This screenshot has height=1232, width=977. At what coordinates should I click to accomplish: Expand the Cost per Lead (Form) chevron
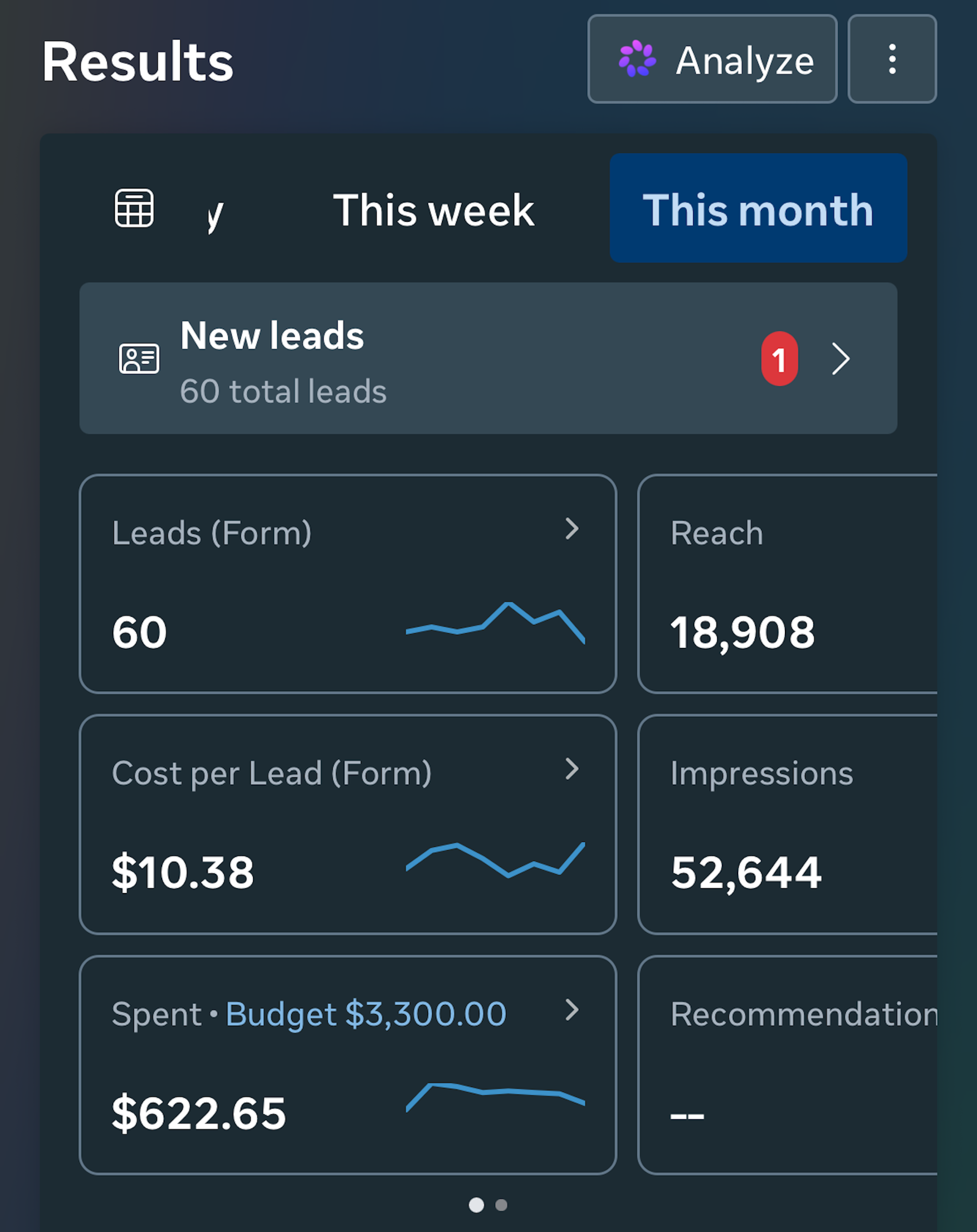(572, 769)
